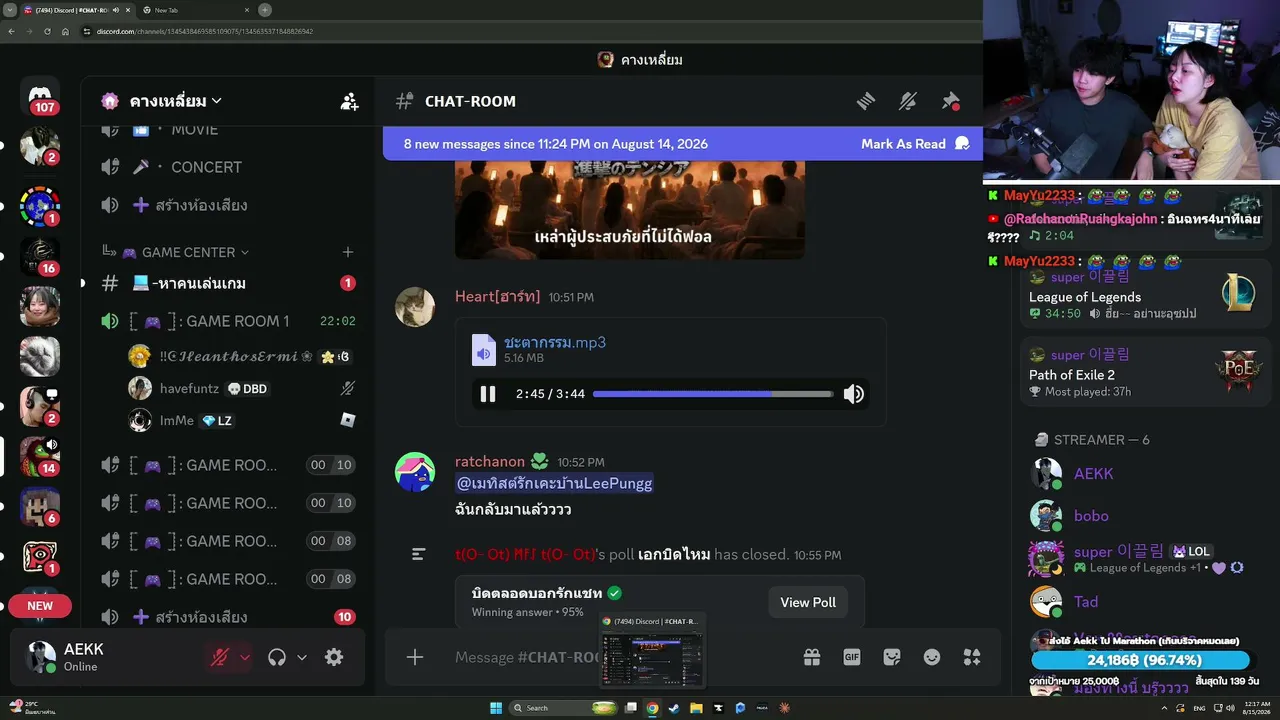This screenshot has width=1280, height=720.
Task: Pause the ชะตากรรม.mp3 audio playback
Action: (488, 394)
